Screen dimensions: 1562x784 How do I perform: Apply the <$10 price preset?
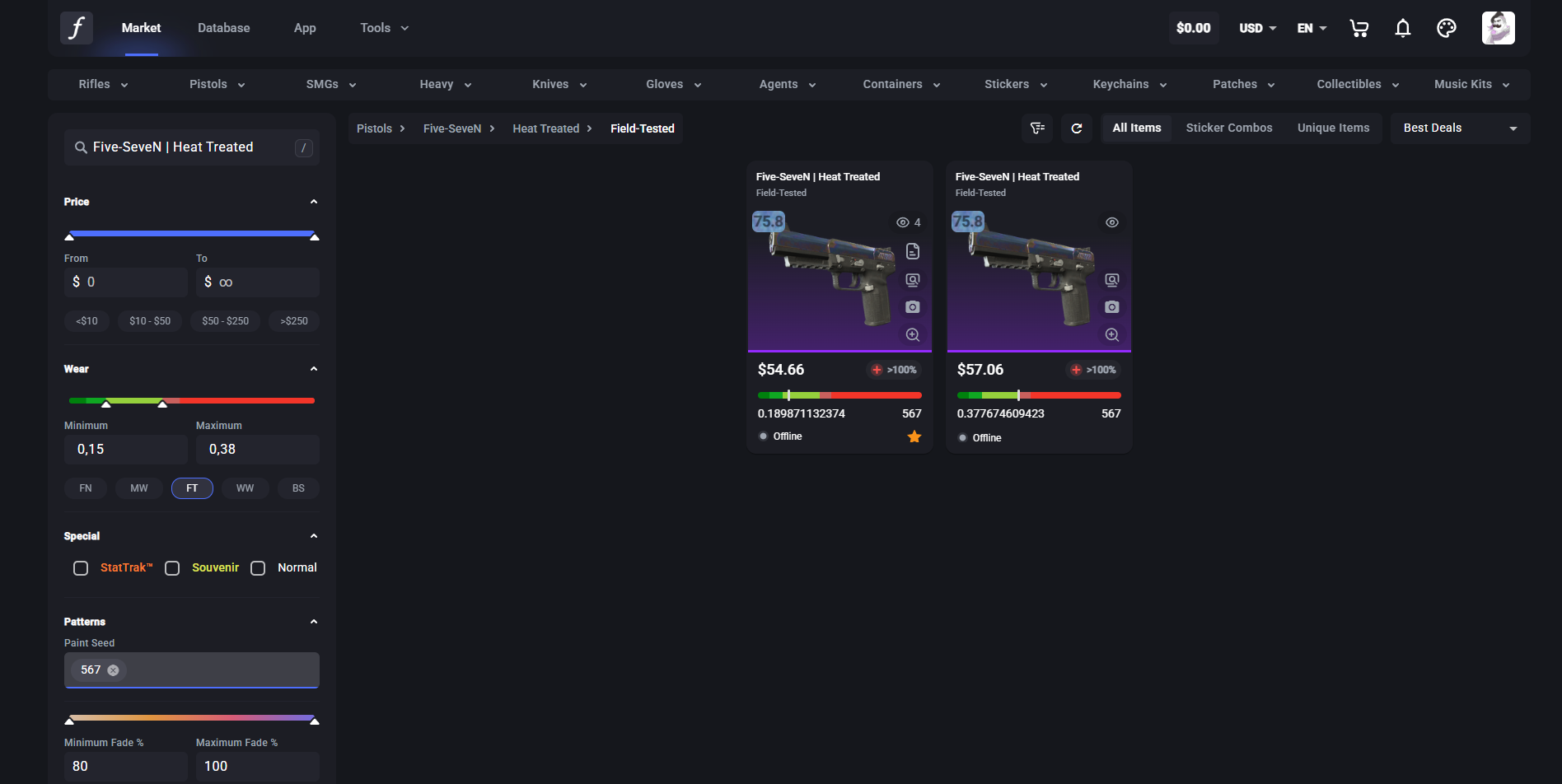click(x=87, y=321)
